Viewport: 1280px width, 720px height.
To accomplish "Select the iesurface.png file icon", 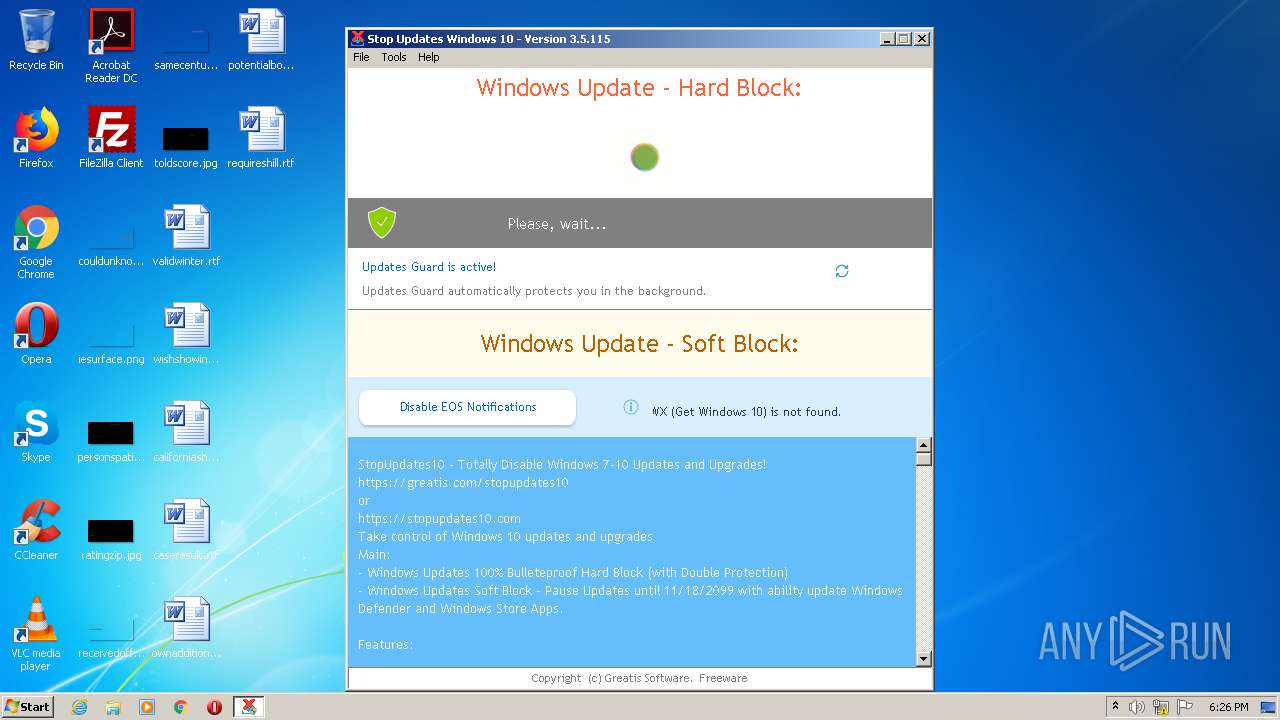I will (x=111, y=341).
